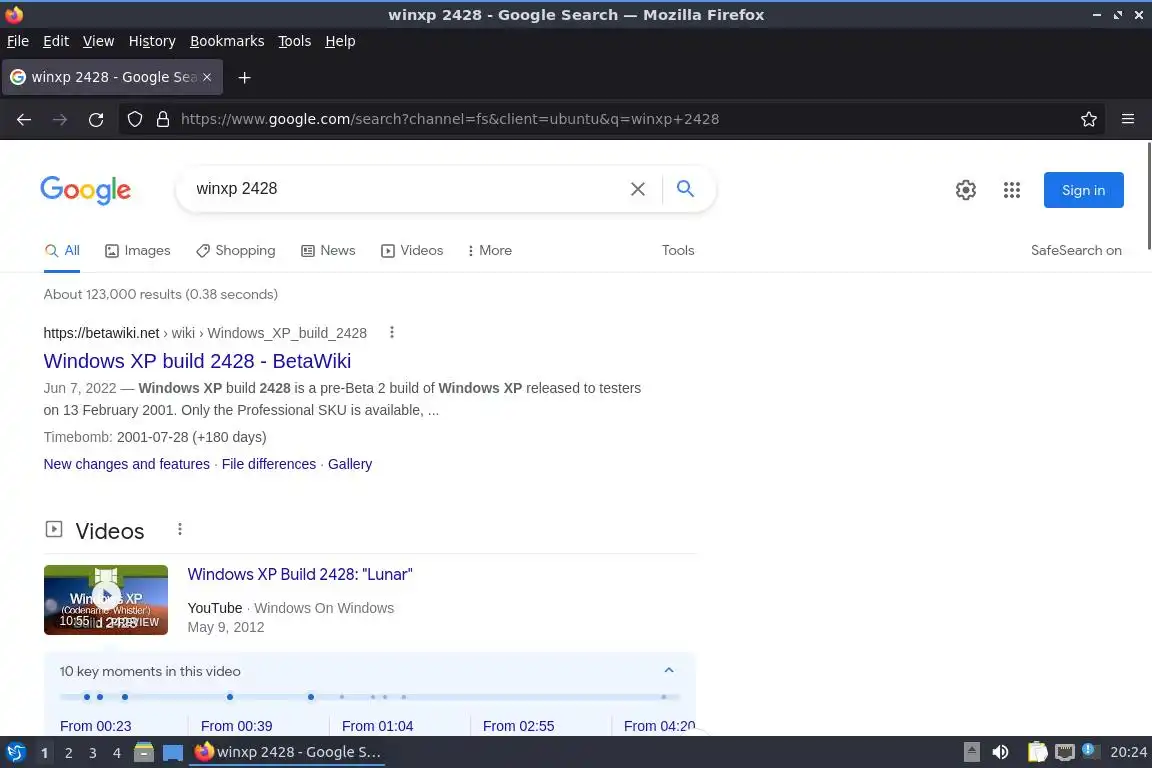The image size is (1152, 768).
Task: Open the File differences link
Action: 269,464
